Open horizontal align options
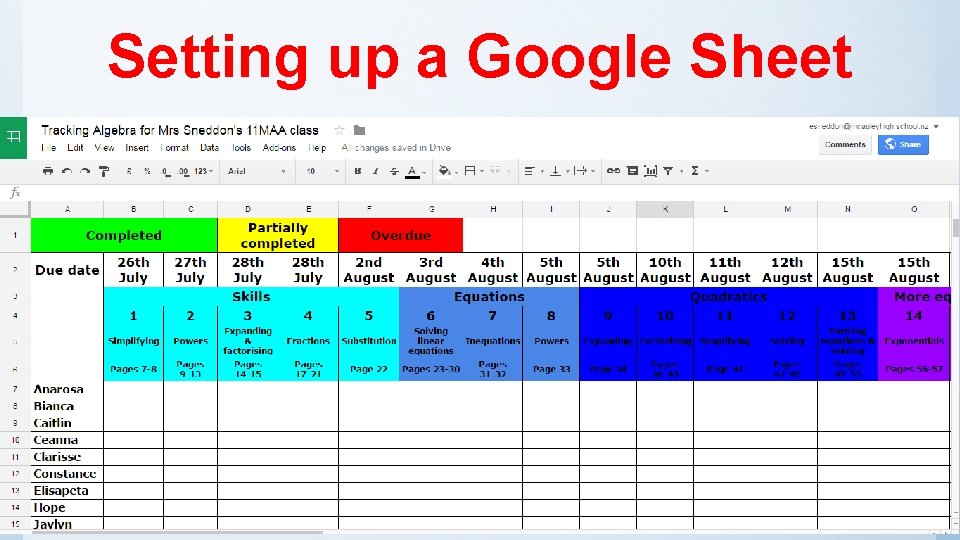The image size is (960, 540). point(533,171)
